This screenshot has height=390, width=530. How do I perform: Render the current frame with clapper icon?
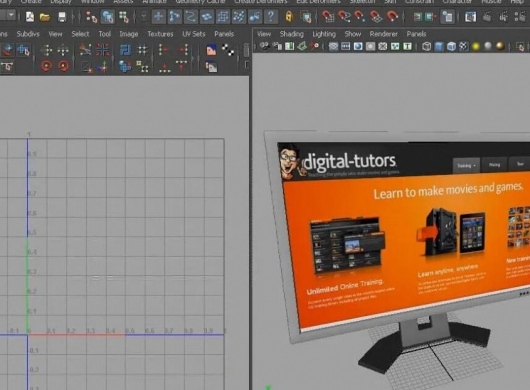point(487,17)
